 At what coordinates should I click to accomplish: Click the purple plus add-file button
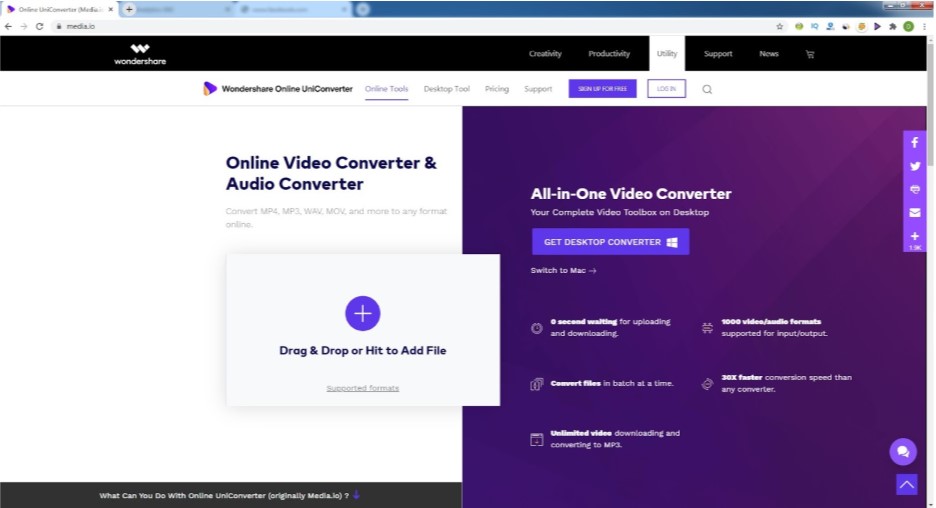click(362, 313)
